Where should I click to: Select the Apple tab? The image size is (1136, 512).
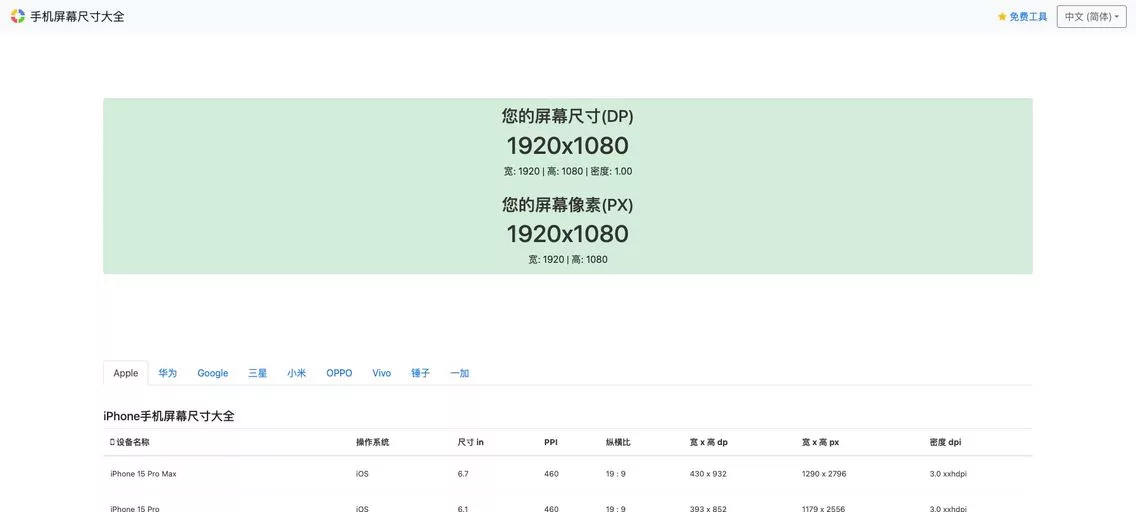point(125,373)
